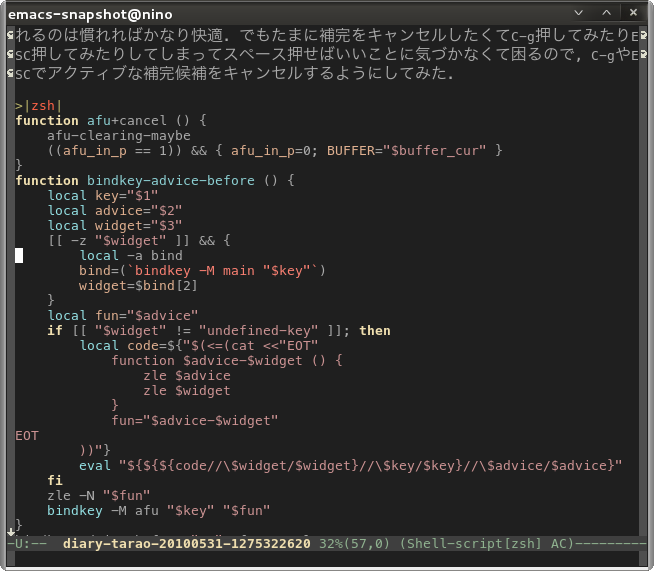Click the >|zsh| block marker line
654x571 pixels.
click(x=39, y=106)
